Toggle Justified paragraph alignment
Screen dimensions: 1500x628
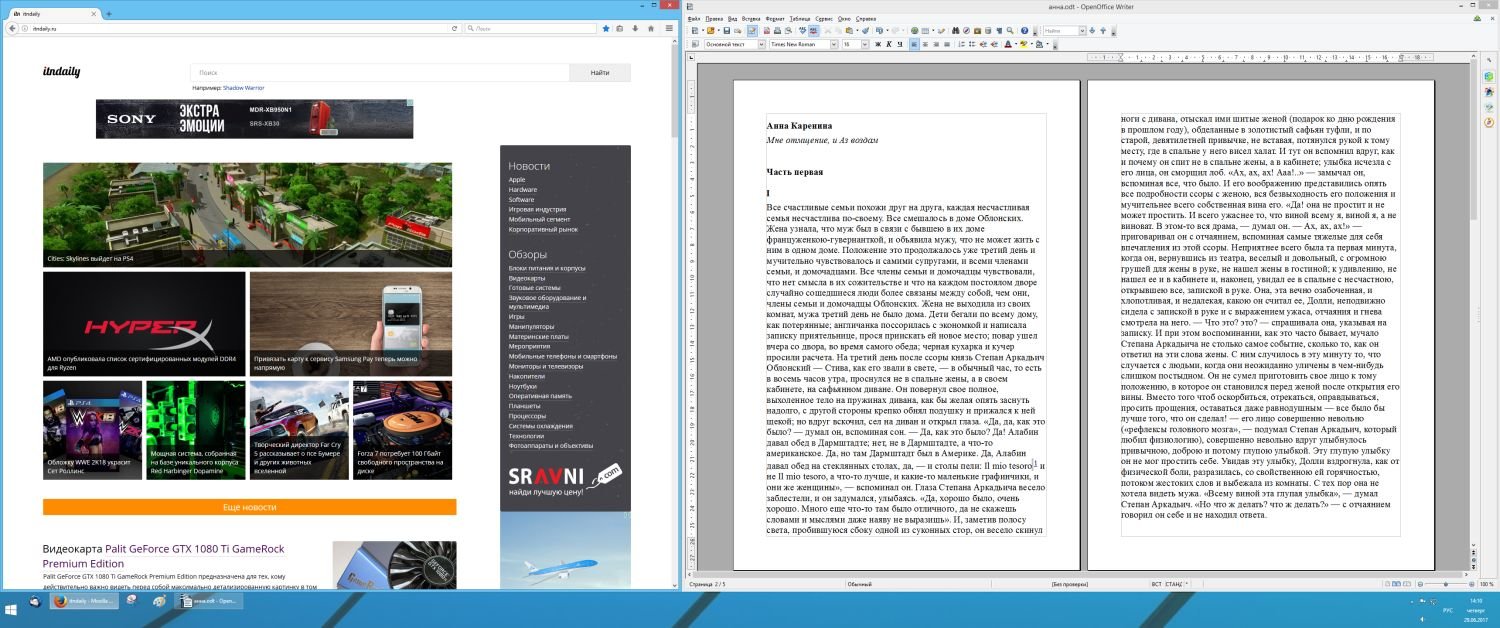click(947, 44)
